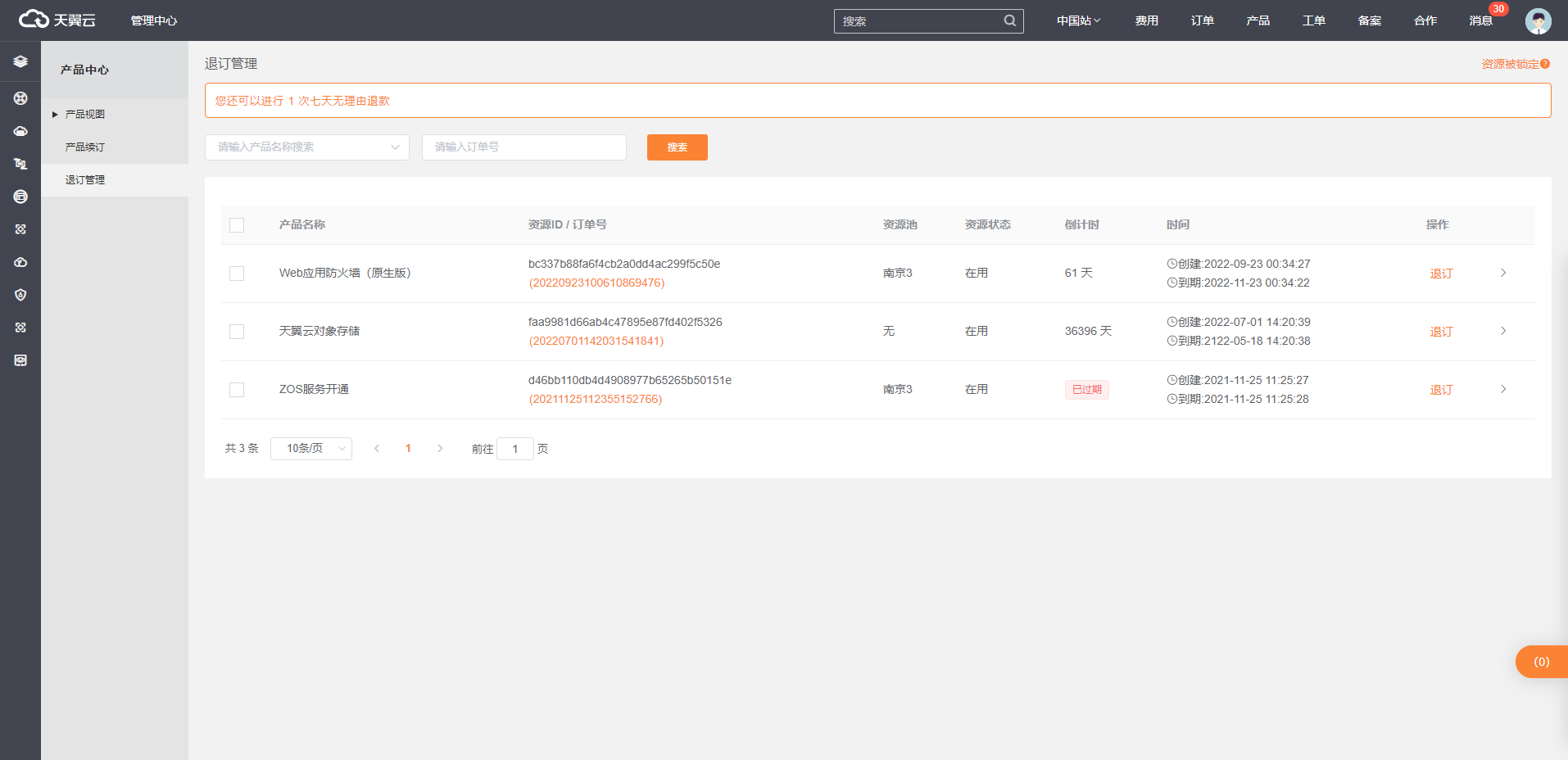Click clock icon beside 创建:2022-09-23 00:34:27
This screenshot has height=760, width=1568.
pyautogui.click(x=1172, y=264)
